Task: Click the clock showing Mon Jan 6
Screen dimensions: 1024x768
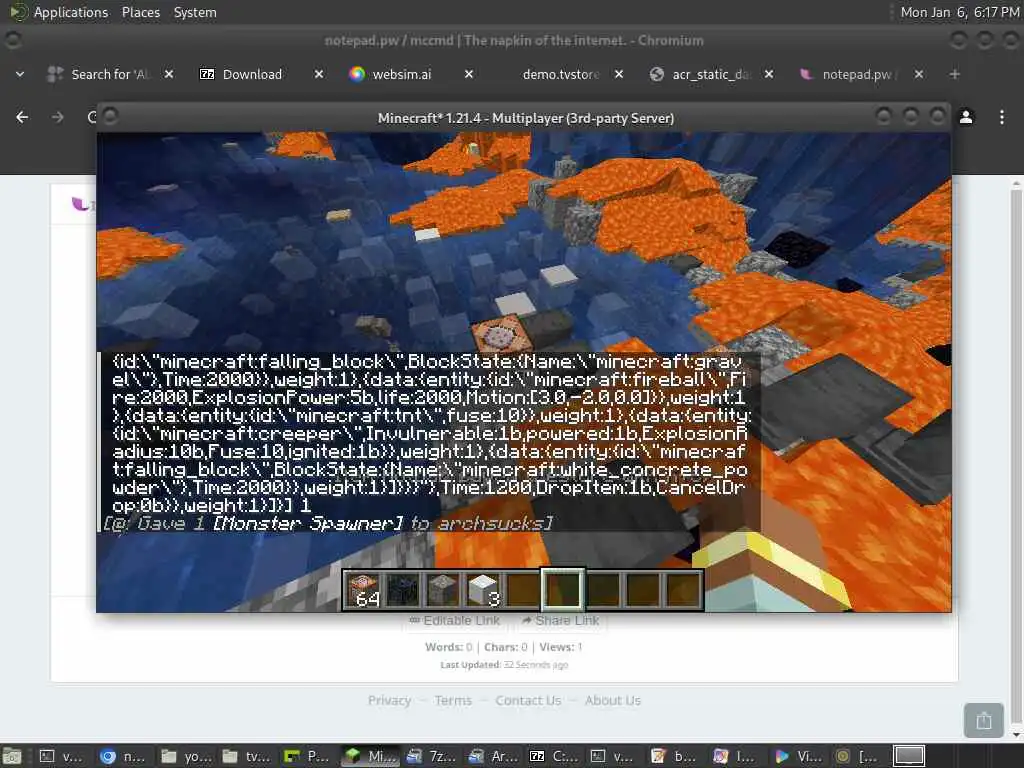Action: click(959, 12)
